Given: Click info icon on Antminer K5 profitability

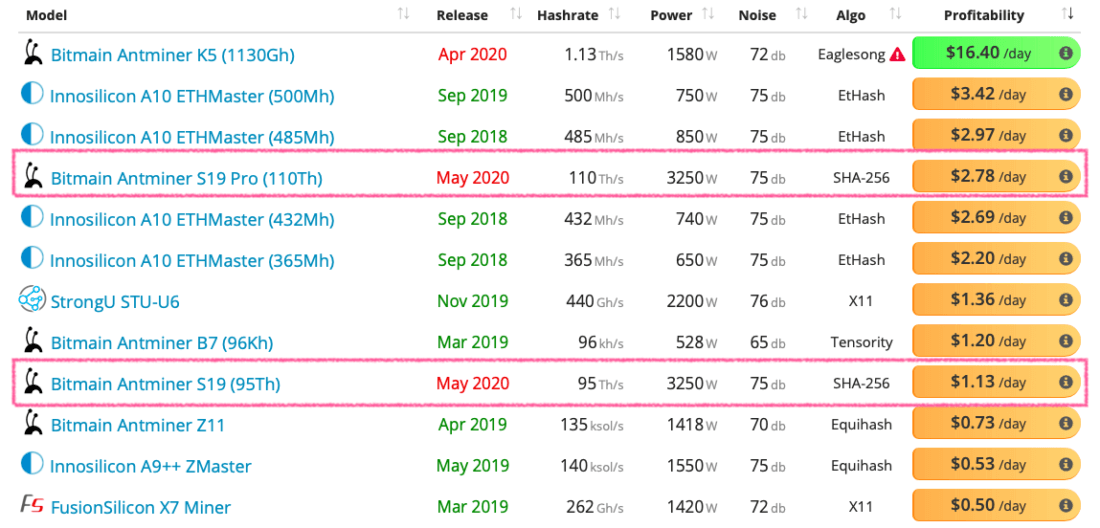Looking at the screenshot, I should 1065,53.
